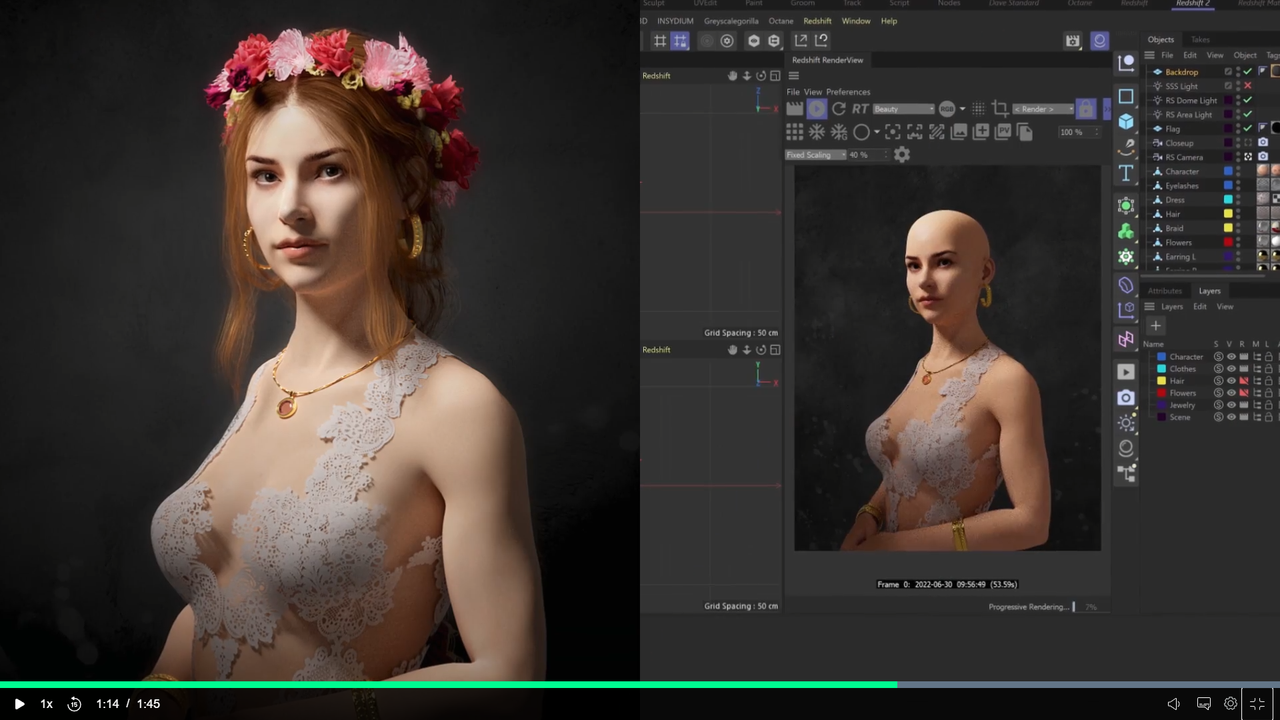Click the Character object blue layer swatch

1228,171
